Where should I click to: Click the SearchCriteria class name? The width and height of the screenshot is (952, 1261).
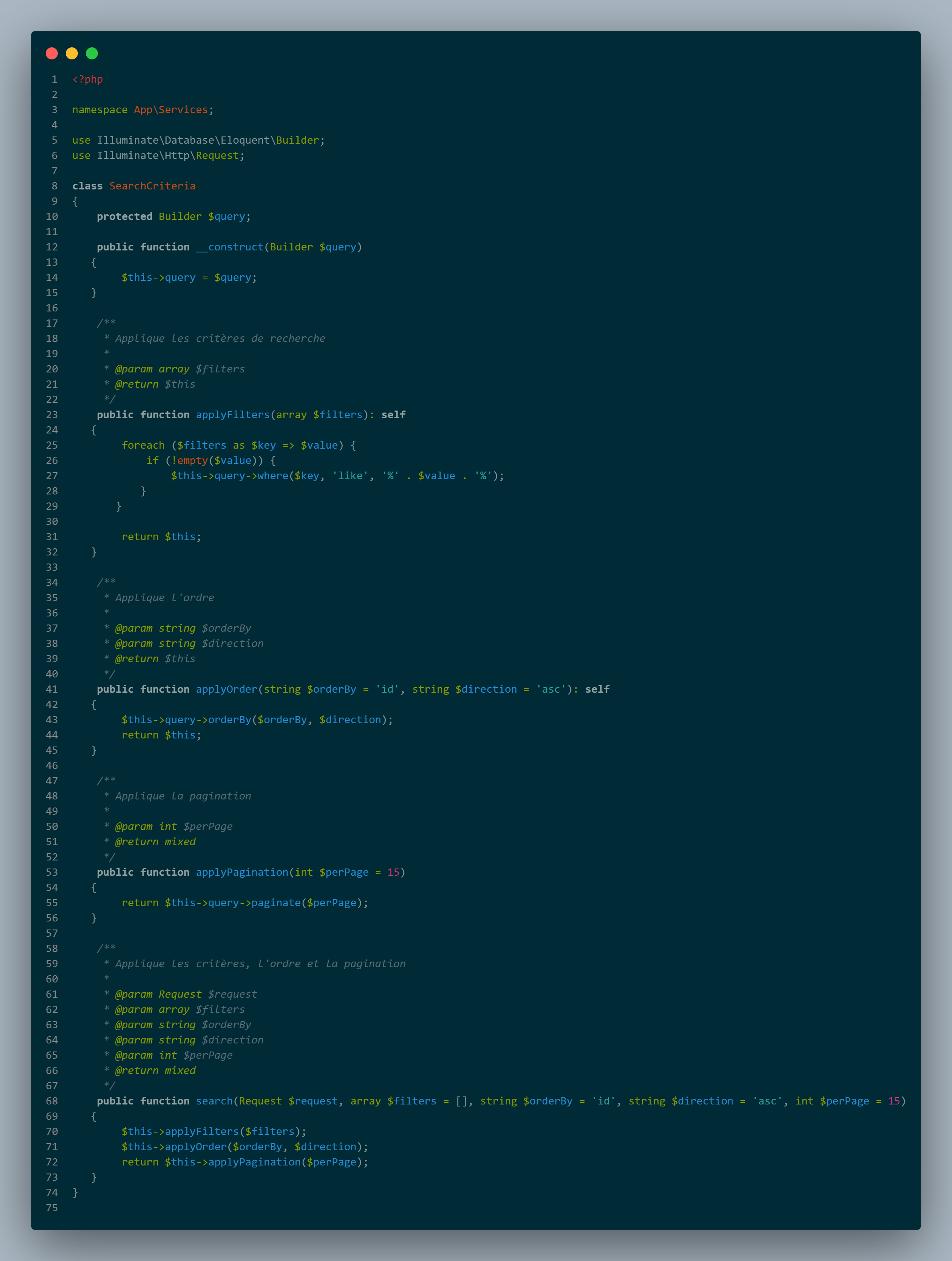tap(152, 186)
